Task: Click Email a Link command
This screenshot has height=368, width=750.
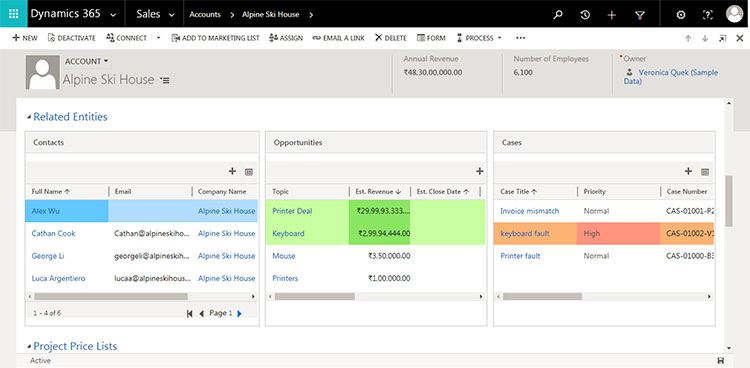Action: 338,38
